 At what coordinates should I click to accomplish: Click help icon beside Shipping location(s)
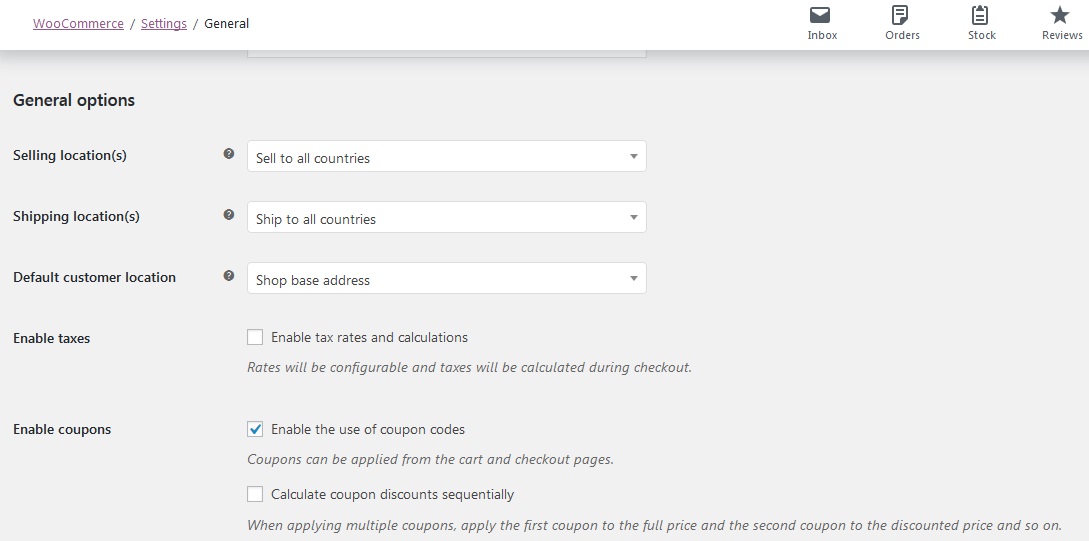(228, 215)
